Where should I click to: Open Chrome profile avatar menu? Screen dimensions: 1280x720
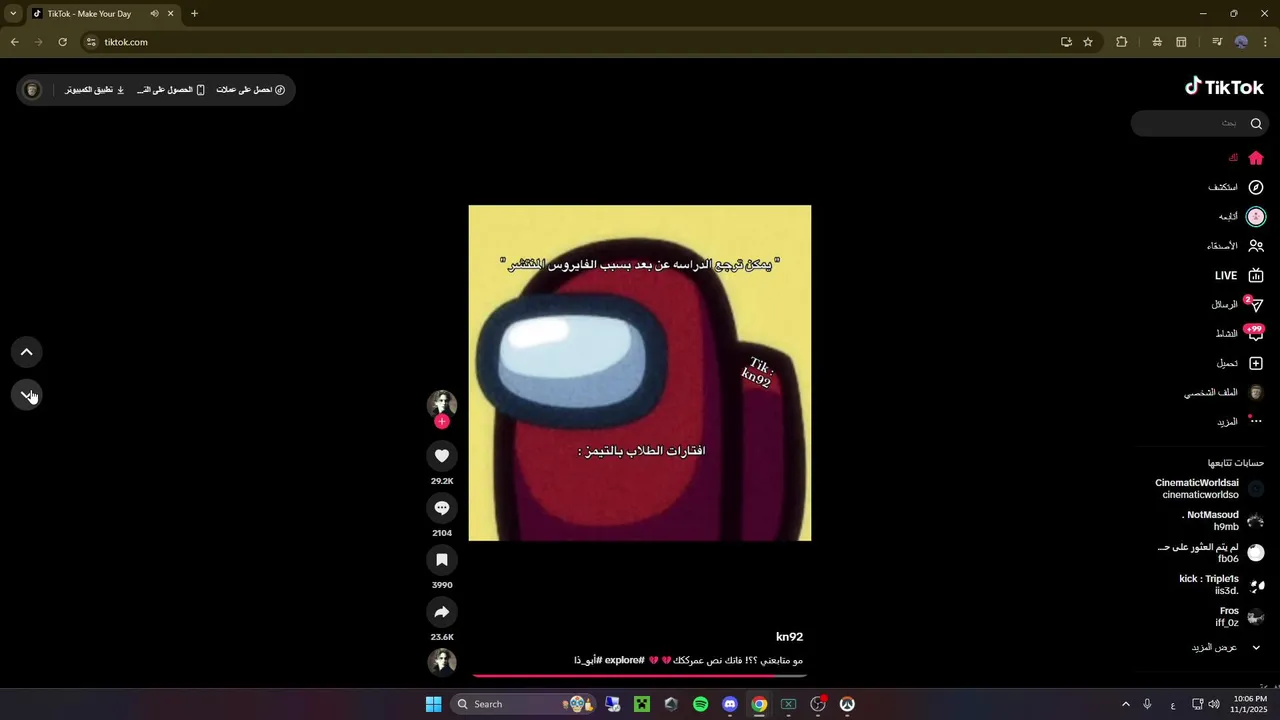1241,42
